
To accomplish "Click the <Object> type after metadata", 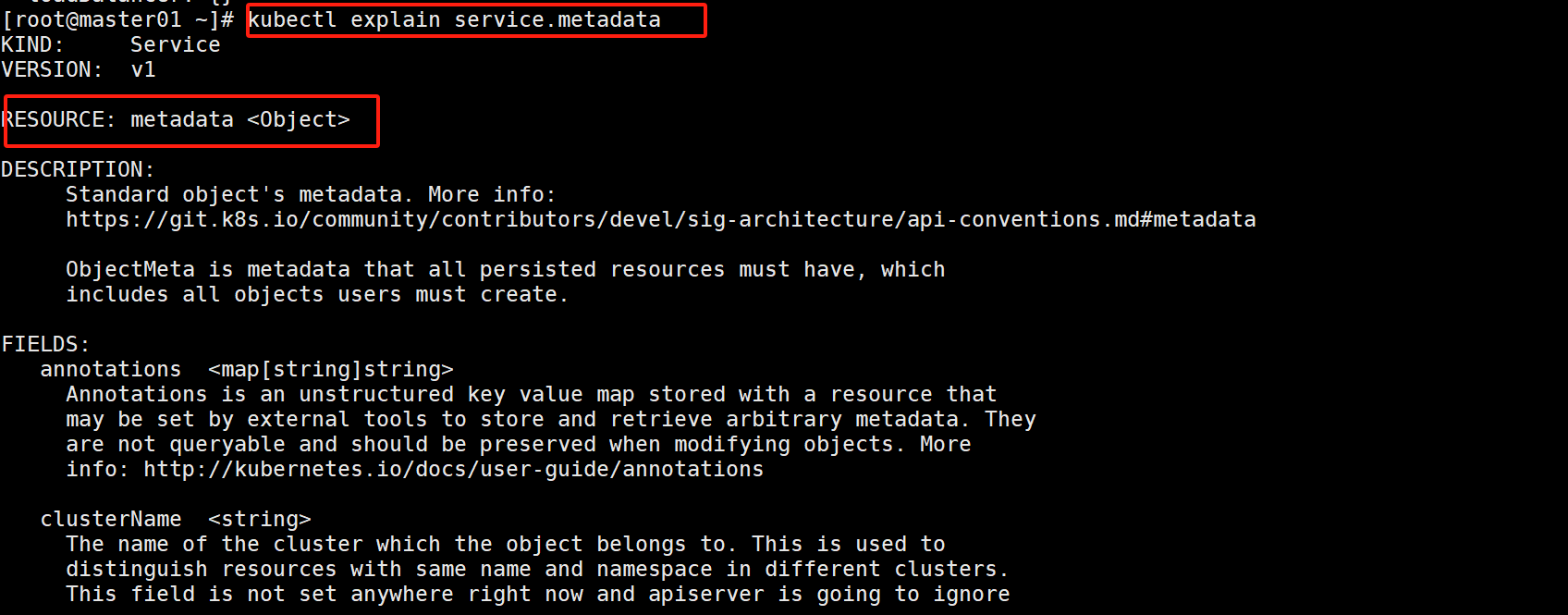I will (x=298, y=119).
